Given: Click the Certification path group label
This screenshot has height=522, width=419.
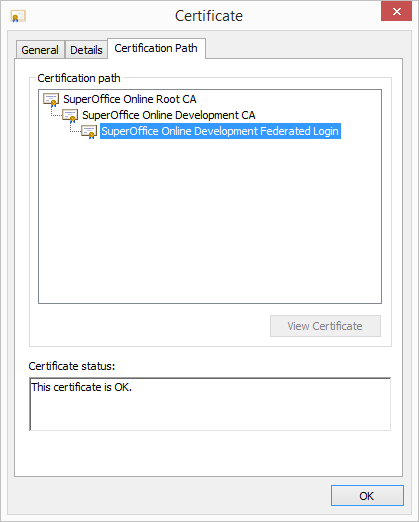Looking at the screenshot, I should [x=79, y=78].
